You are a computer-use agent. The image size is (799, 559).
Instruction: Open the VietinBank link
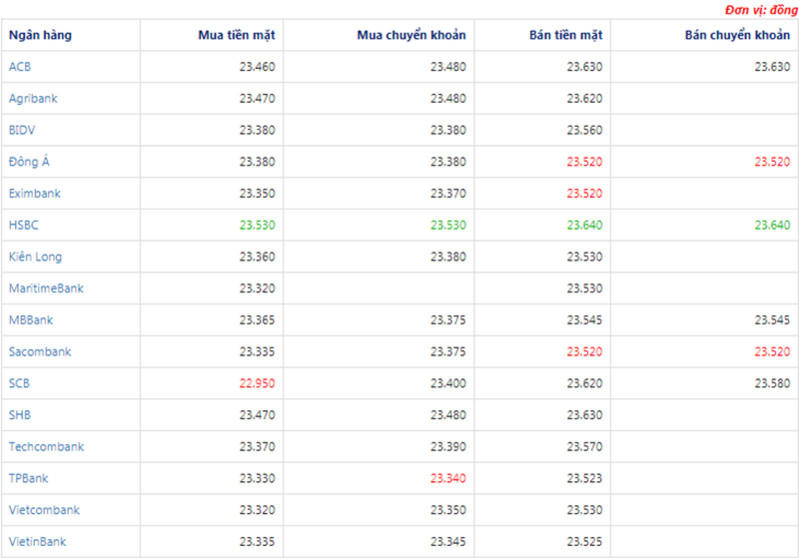point(37,542)
